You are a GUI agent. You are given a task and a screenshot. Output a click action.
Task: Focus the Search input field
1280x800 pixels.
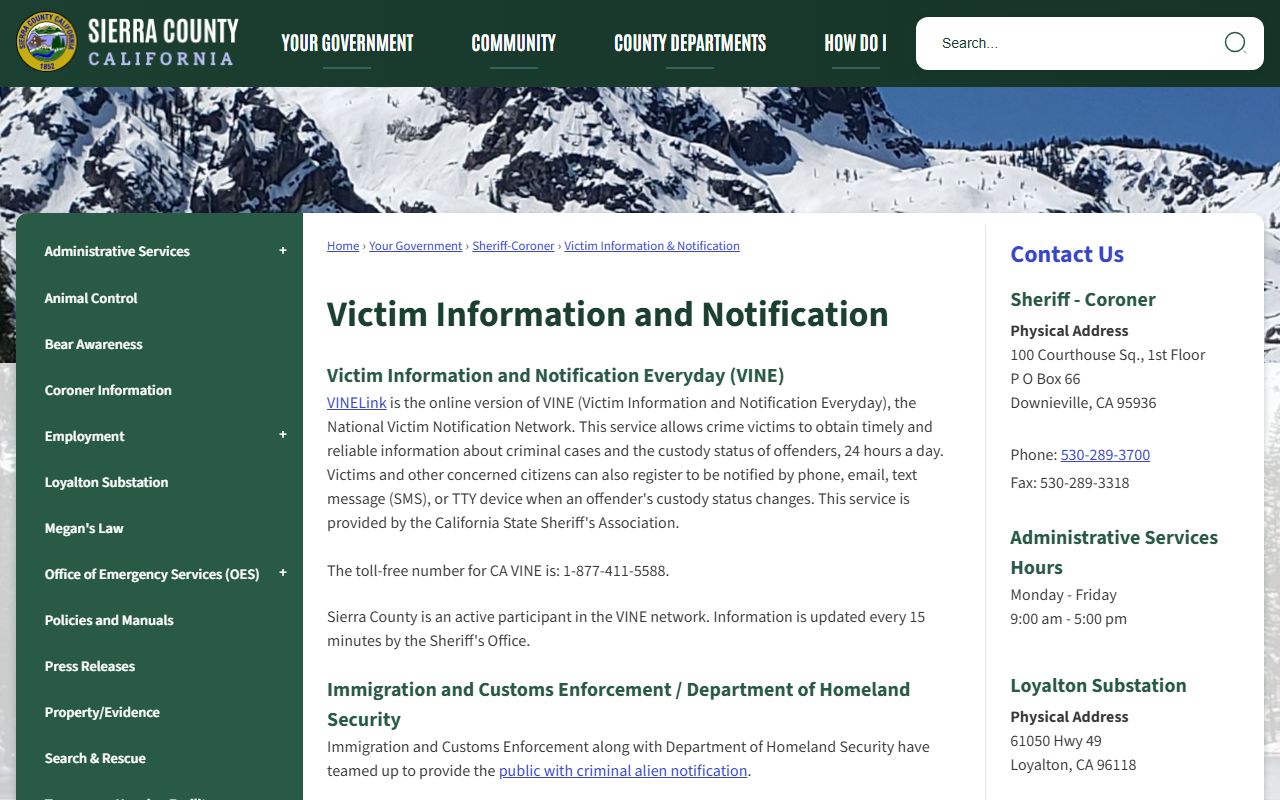(1075, 43)
